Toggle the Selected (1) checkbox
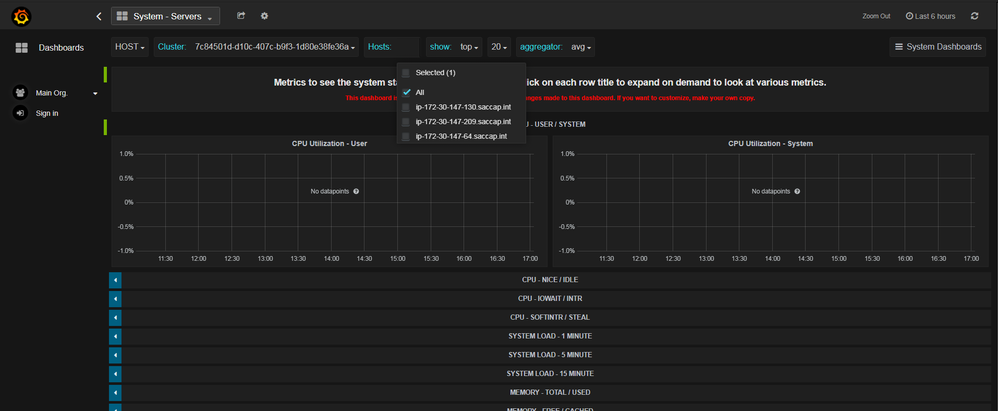 point(406,73)
